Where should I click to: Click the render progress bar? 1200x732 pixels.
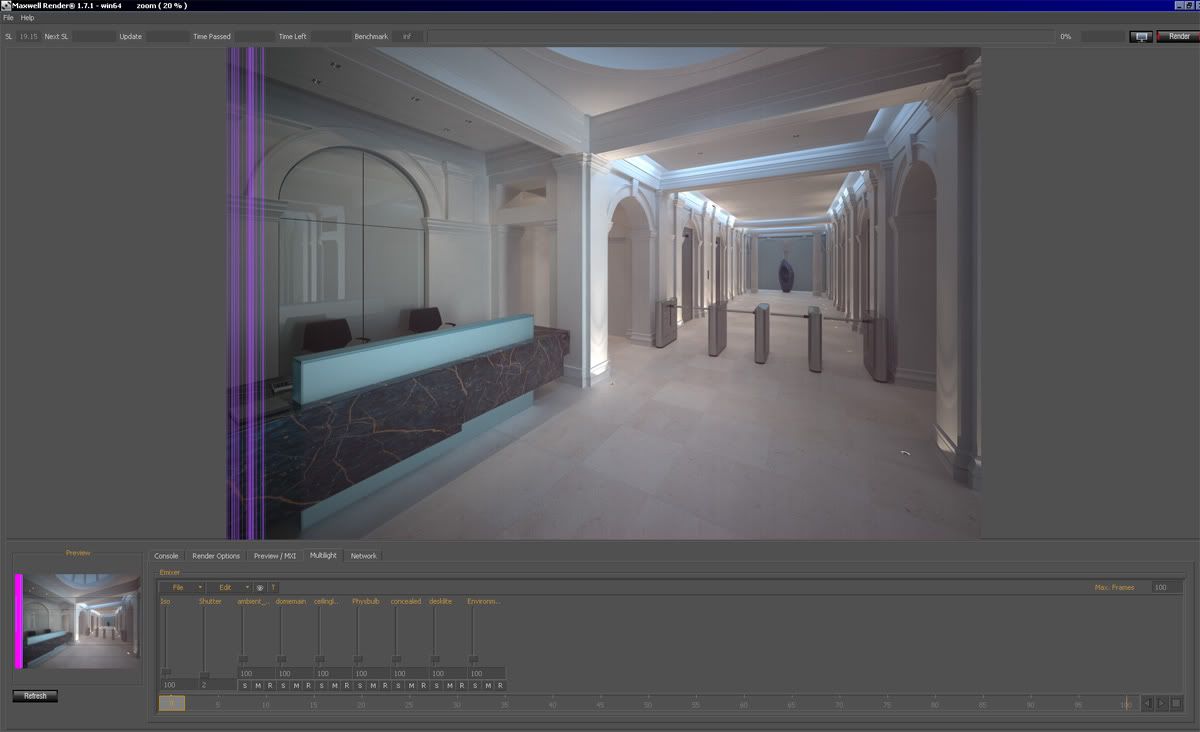coord(741,37)
